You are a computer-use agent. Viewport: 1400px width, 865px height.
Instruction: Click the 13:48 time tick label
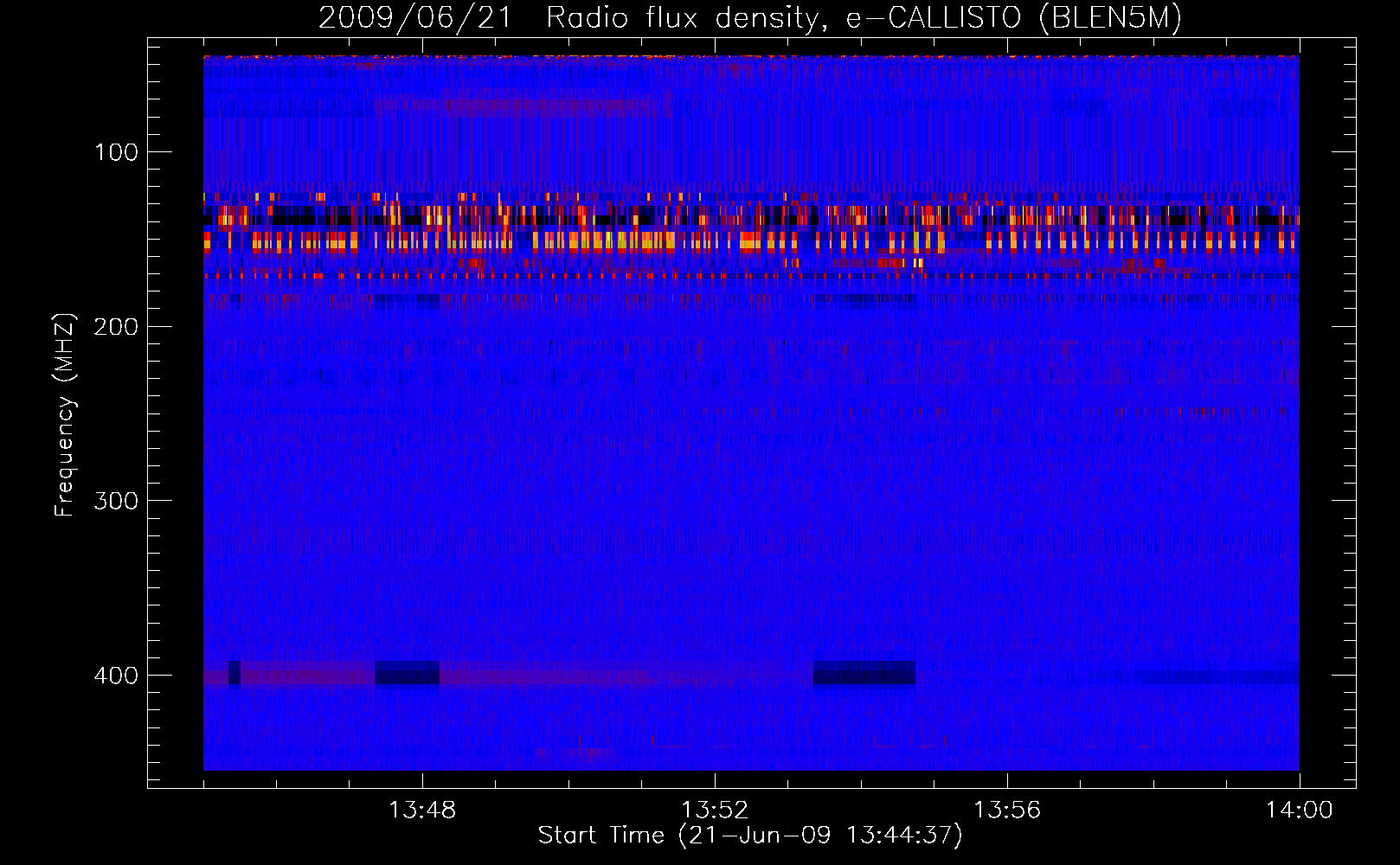tap(422, 811)
